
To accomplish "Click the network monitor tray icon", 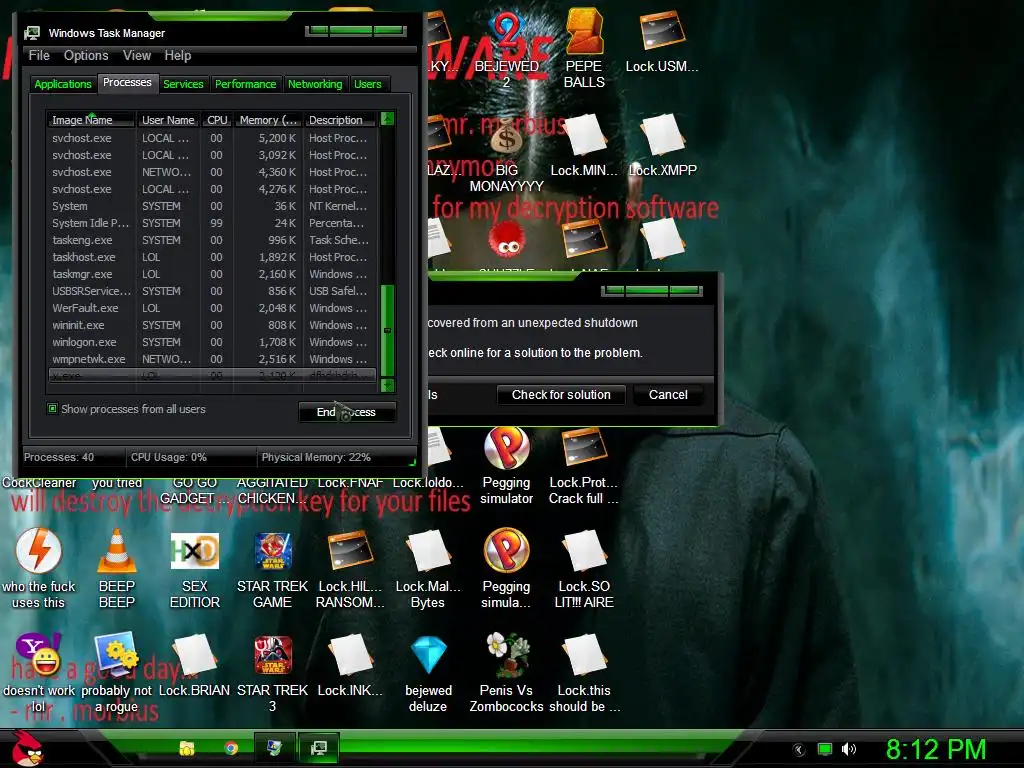I will (825, 749).
